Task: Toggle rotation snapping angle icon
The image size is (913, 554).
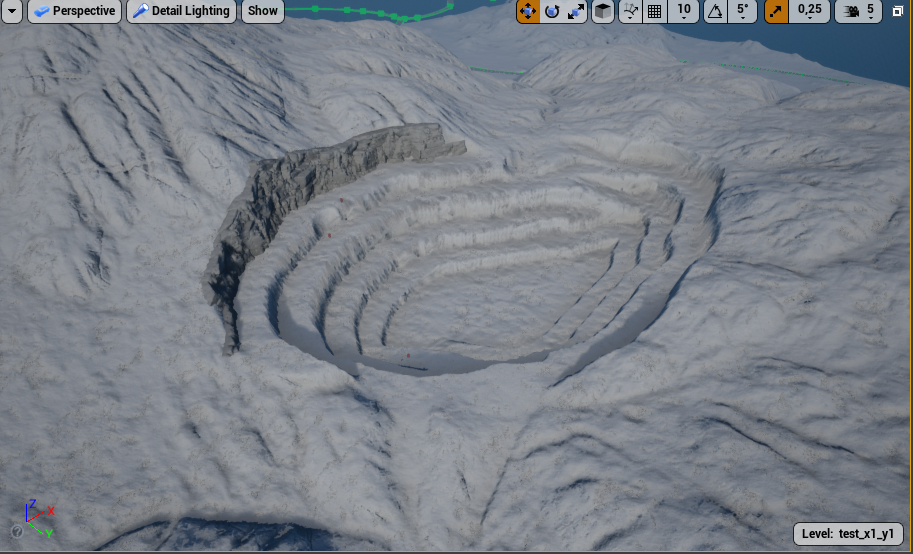Action: pyautogui.click(x=716, y=11)
